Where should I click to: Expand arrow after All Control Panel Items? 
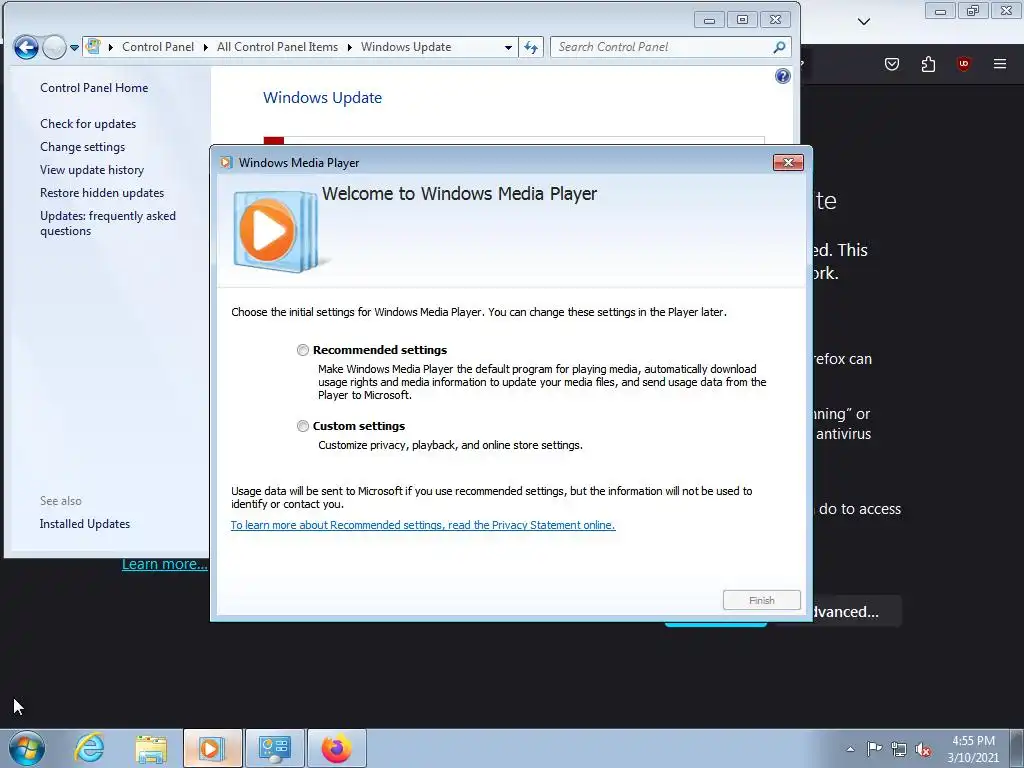tap(349, 47)
